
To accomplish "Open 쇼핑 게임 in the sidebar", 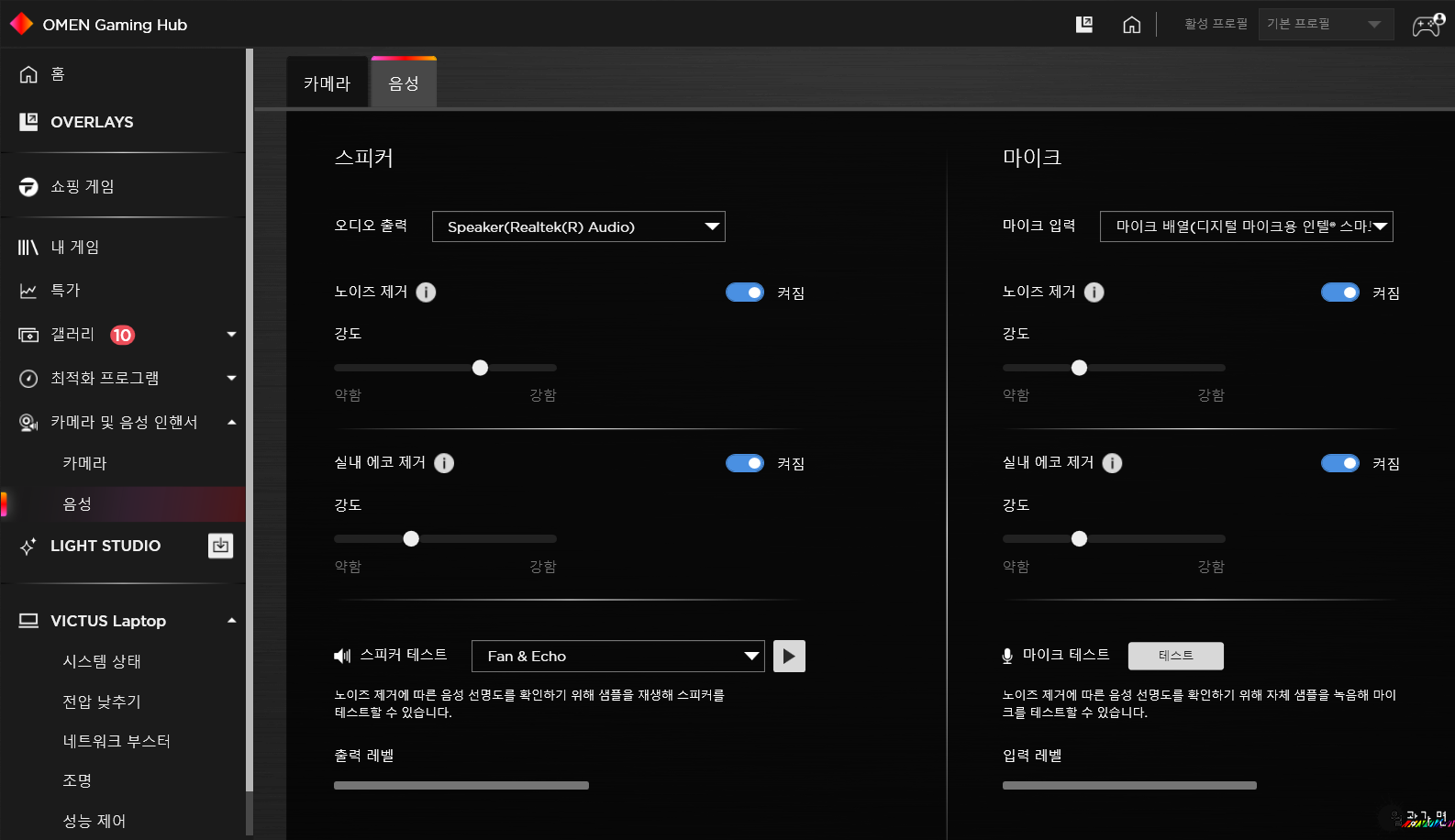I will (x=83, y=187).
